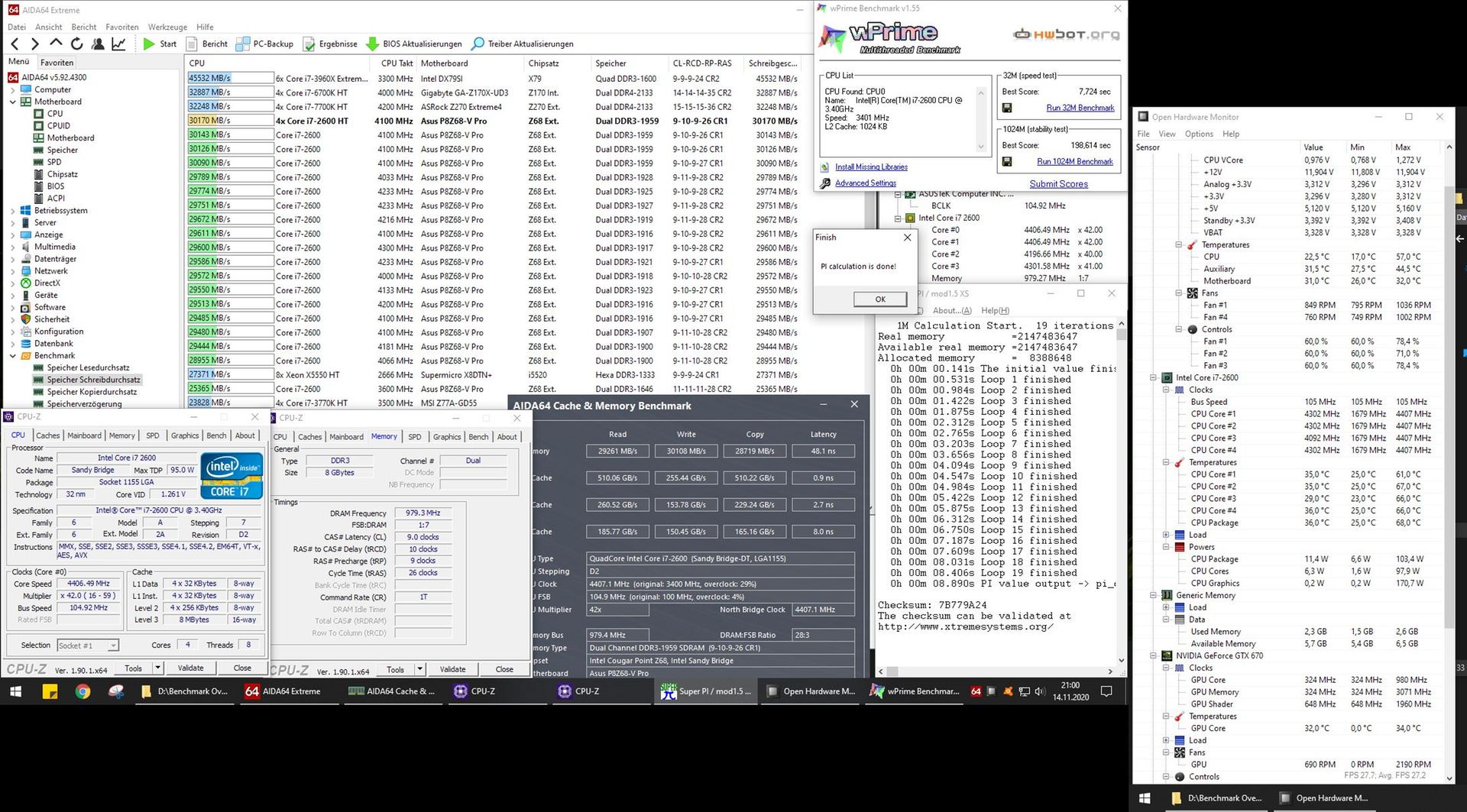The image size is (1467, 812).
Task: Collapse NVIDIA GeForce GTX 670 node
Action: (1153, 656)
